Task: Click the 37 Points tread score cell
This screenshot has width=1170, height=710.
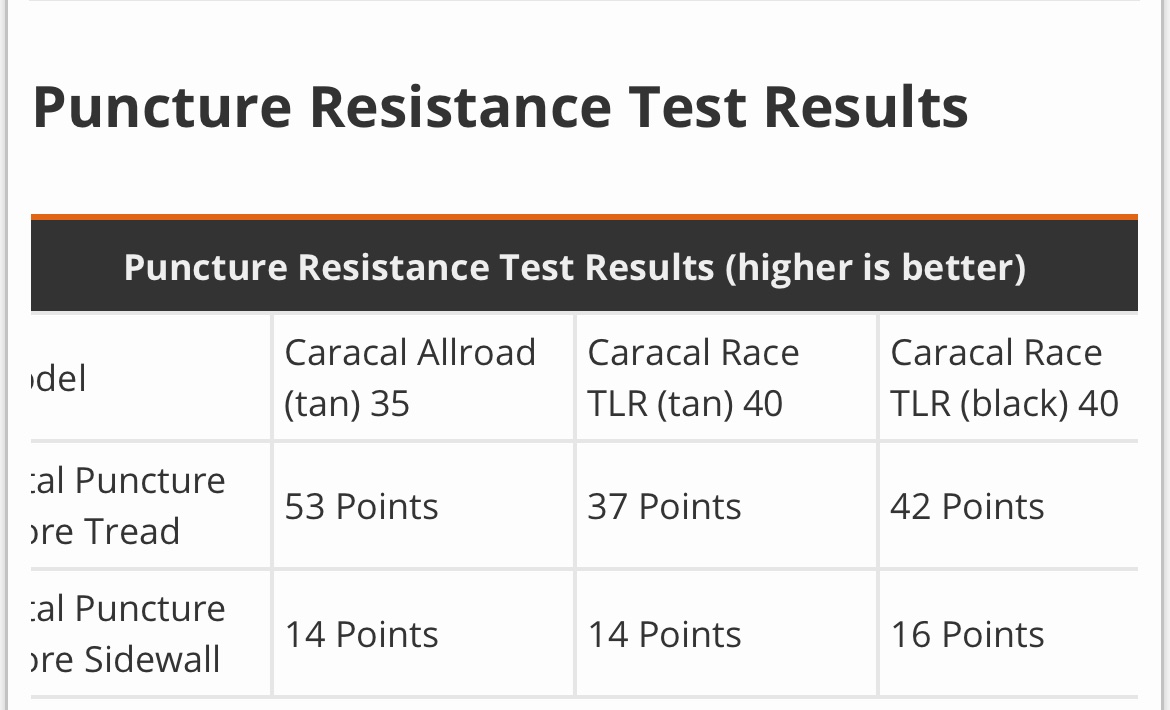Action: 664,507
